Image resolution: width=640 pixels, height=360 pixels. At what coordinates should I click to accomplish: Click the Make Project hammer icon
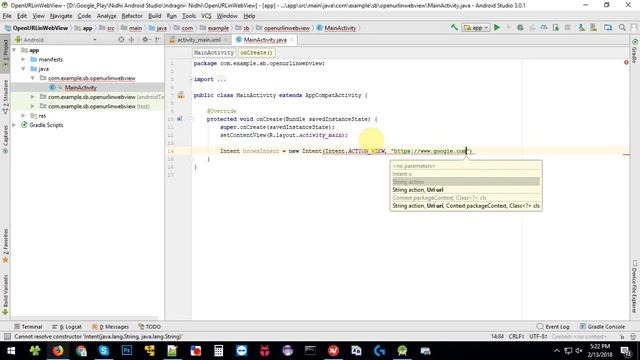pyautogui.click(x=454, y=27)
